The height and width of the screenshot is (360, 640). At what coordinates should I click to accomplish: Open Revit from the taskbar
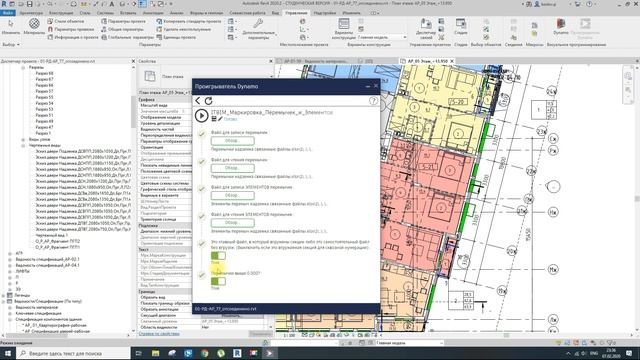(237, 353)
